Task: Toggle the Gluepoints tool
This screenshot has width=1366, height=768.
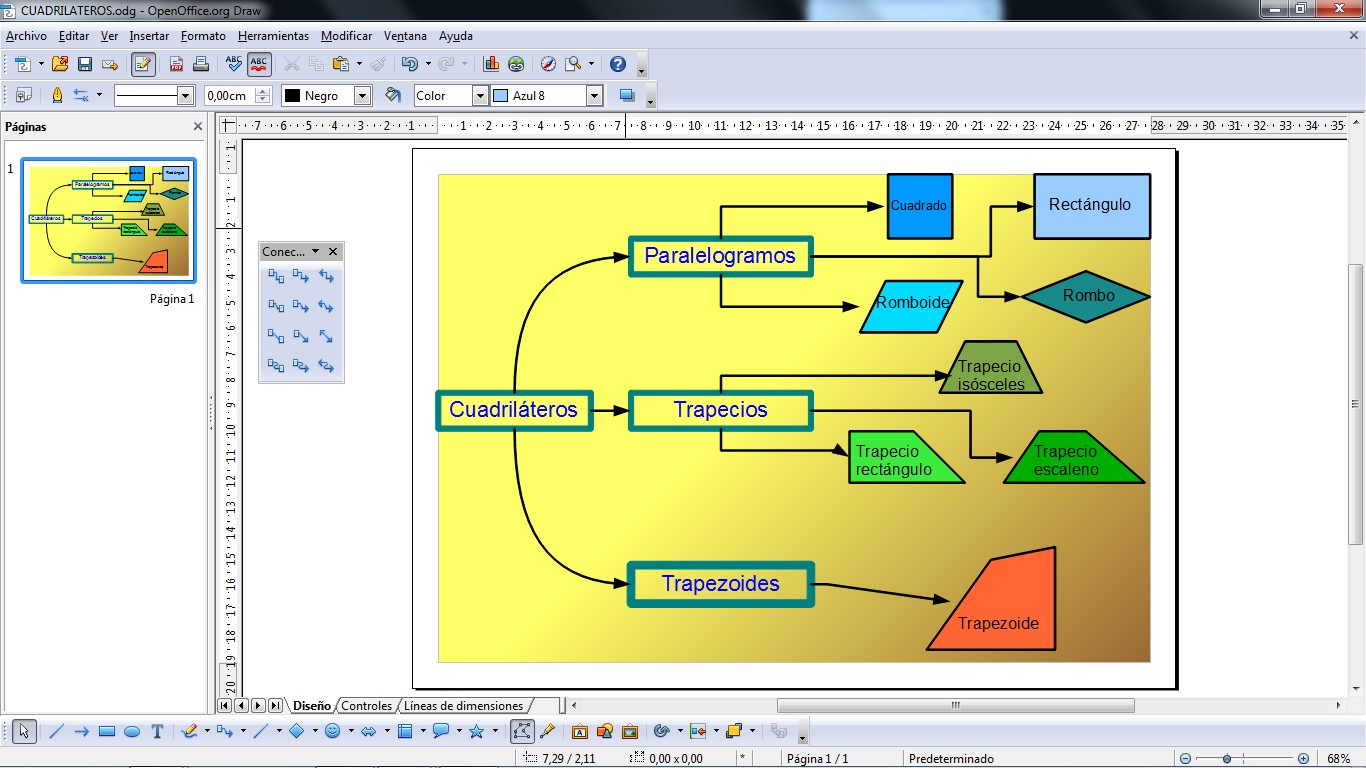Action: point(547,731)
